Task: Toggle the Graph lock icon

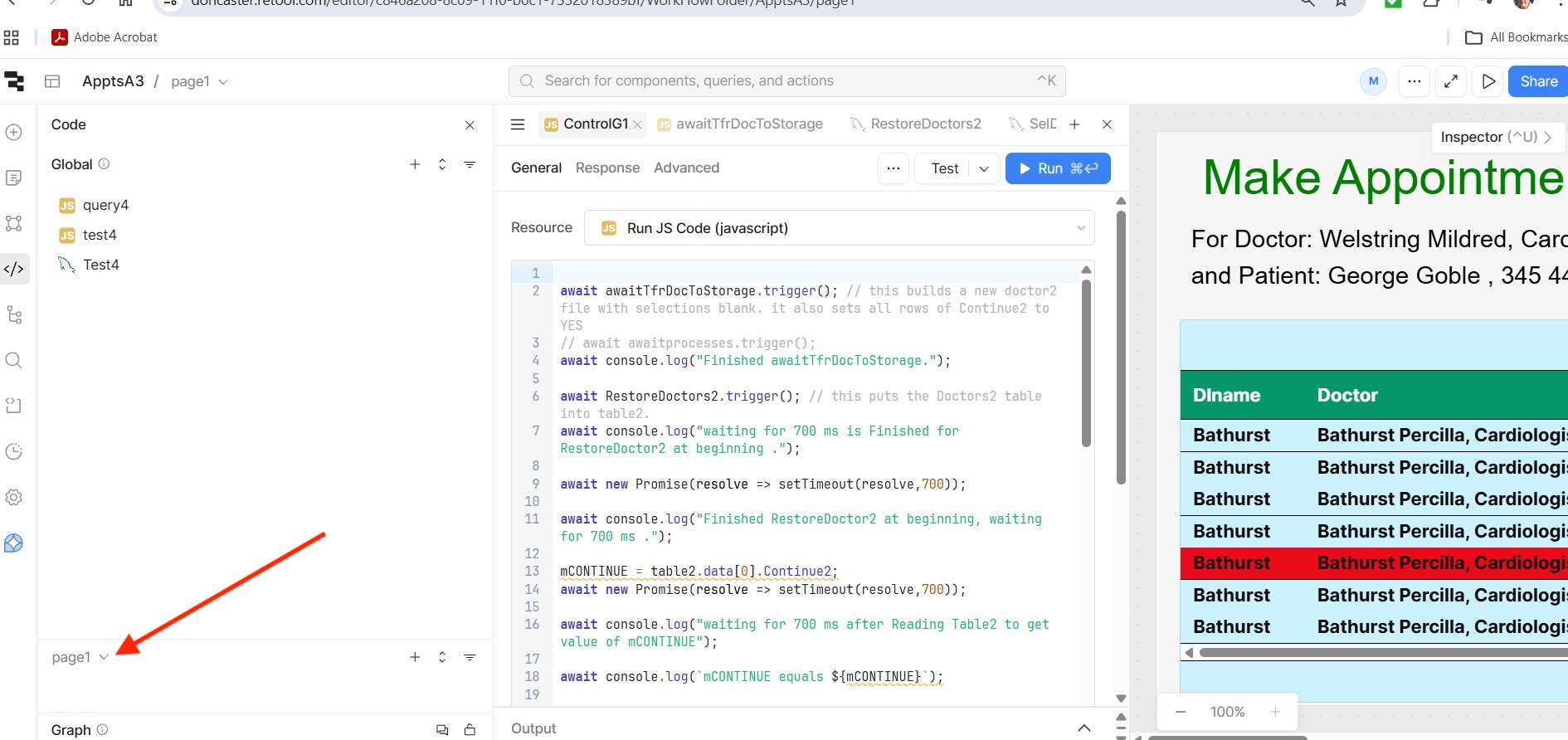Action: 470,730
